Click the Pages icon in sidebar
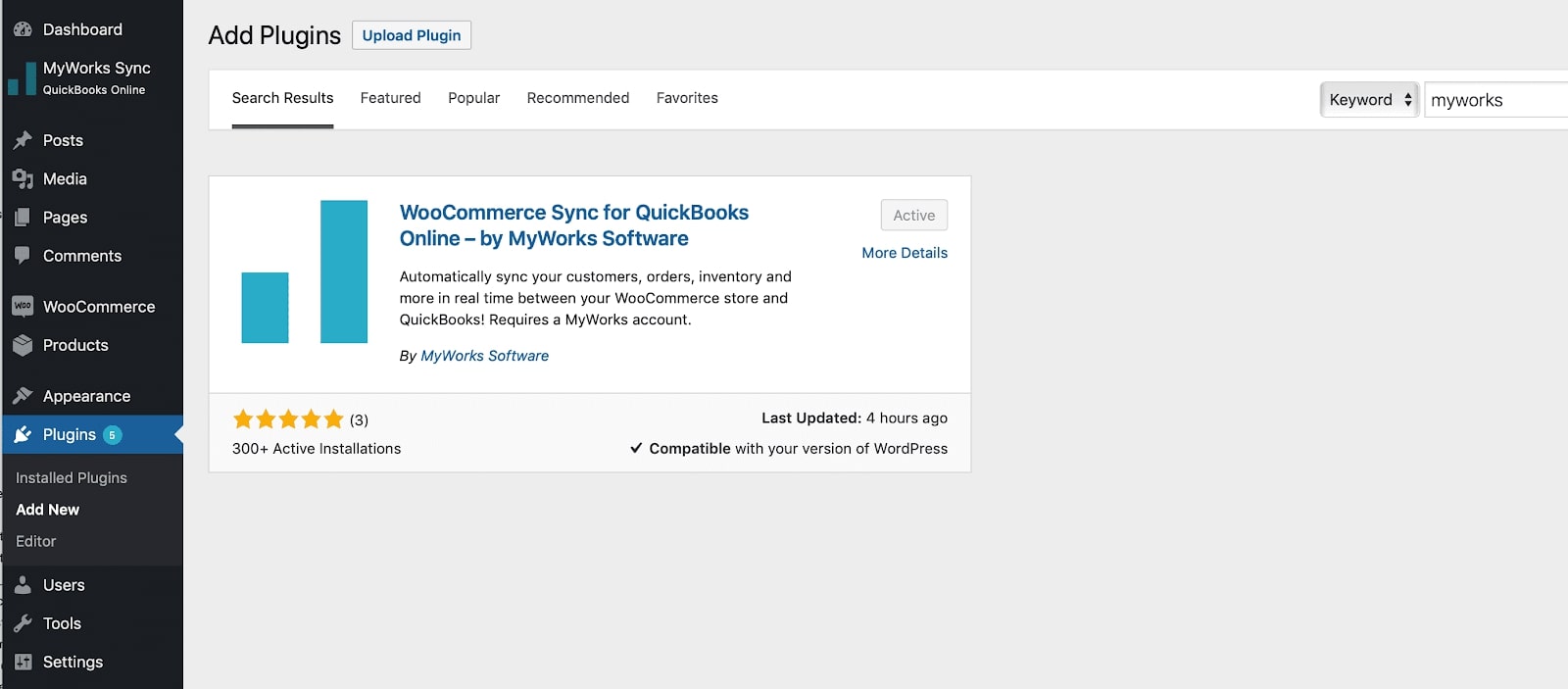 (23, 218)
